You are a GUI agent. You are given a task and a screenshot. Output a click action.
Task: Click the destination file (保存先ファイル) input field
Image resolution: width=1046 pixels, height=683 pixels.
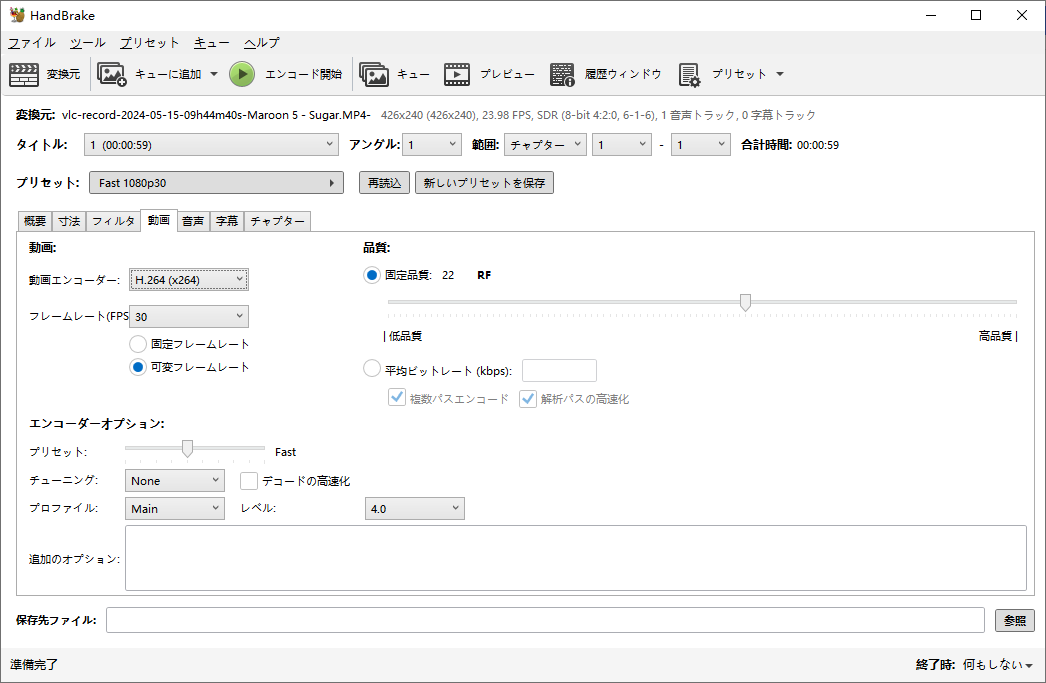pyautogui.click(x=545, y=620)
